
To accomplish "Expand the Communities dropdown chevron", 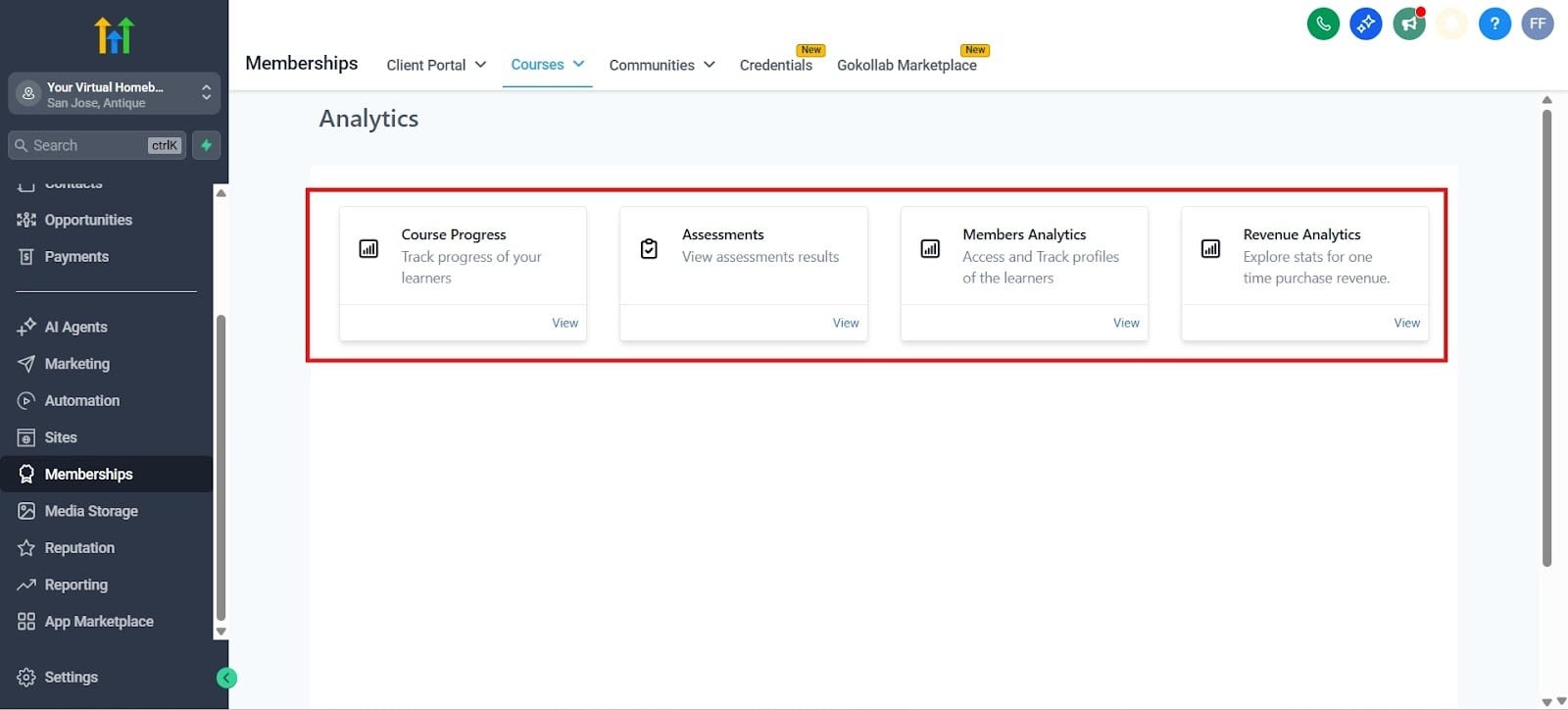I will [x=710, y=65].
